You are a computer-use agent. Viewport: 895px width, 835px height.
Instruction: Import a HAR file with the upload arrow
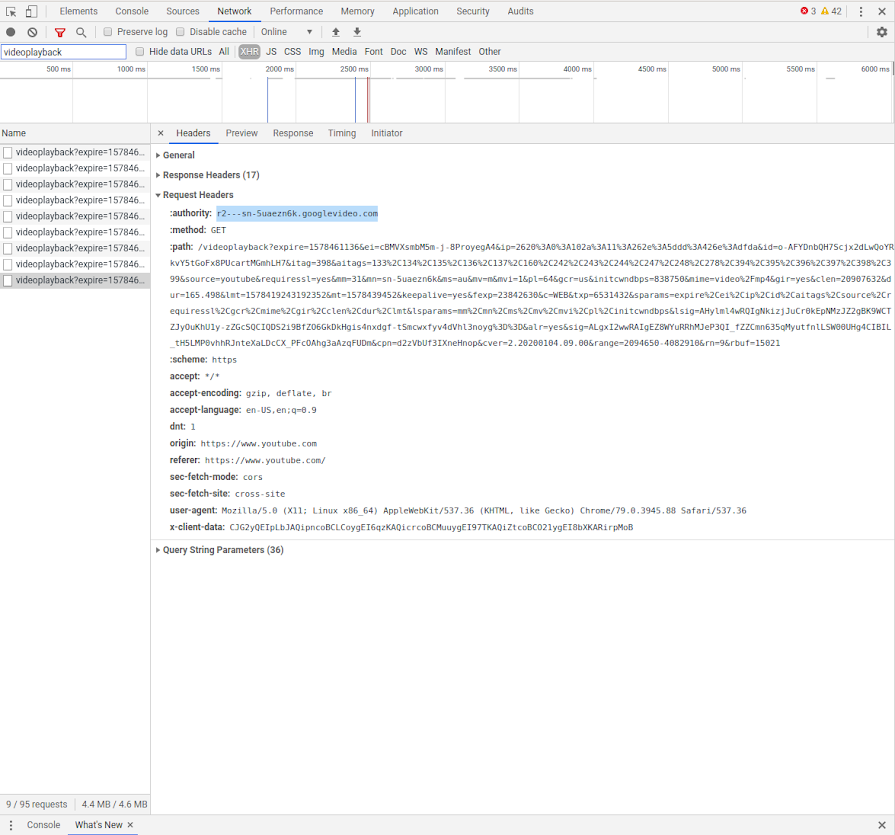(x=336, y=32)
